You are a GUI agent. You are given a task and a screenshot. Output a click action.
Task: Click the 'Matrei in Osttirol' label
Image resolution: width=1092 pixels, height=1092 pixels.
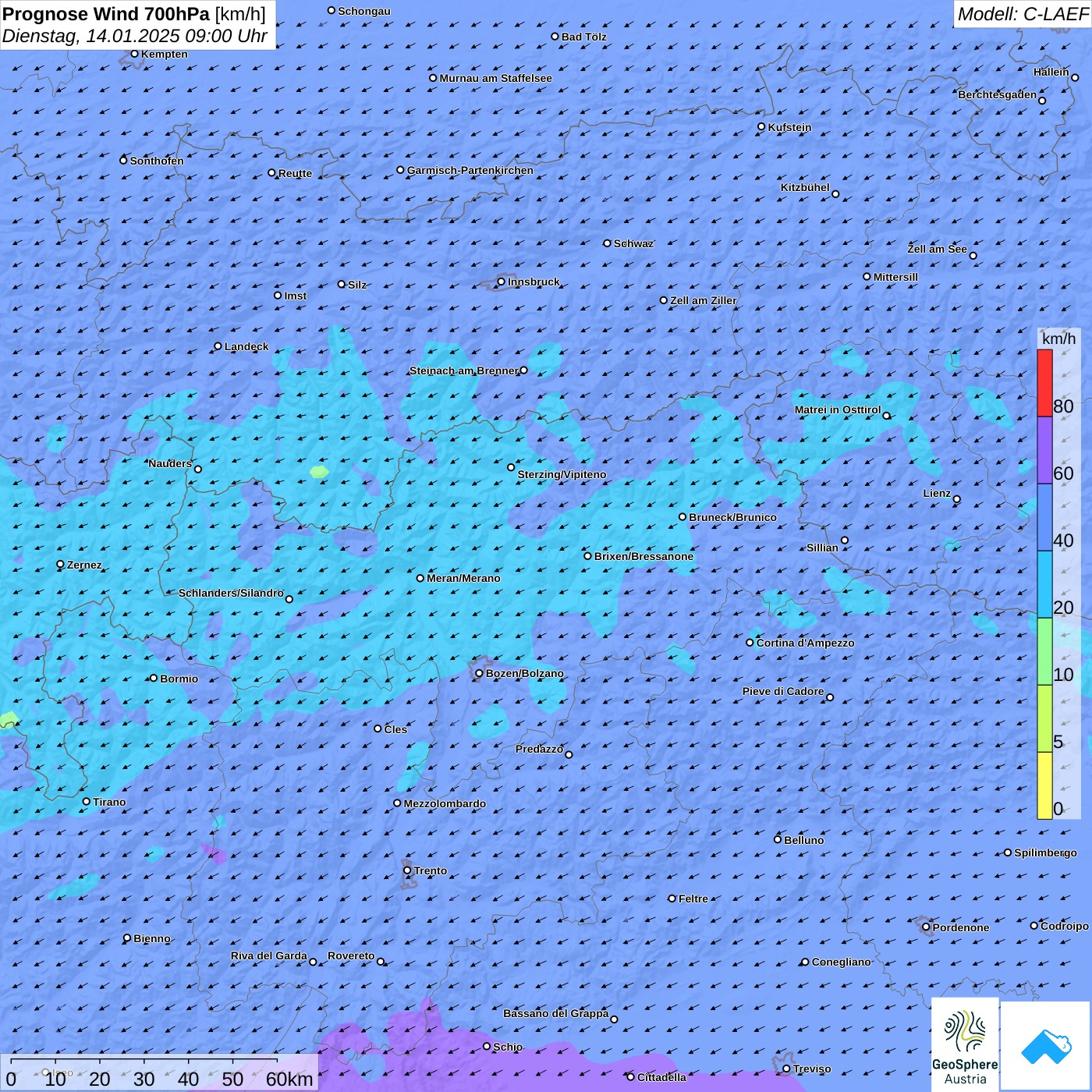pyautogui.click(x=838, y=409)
